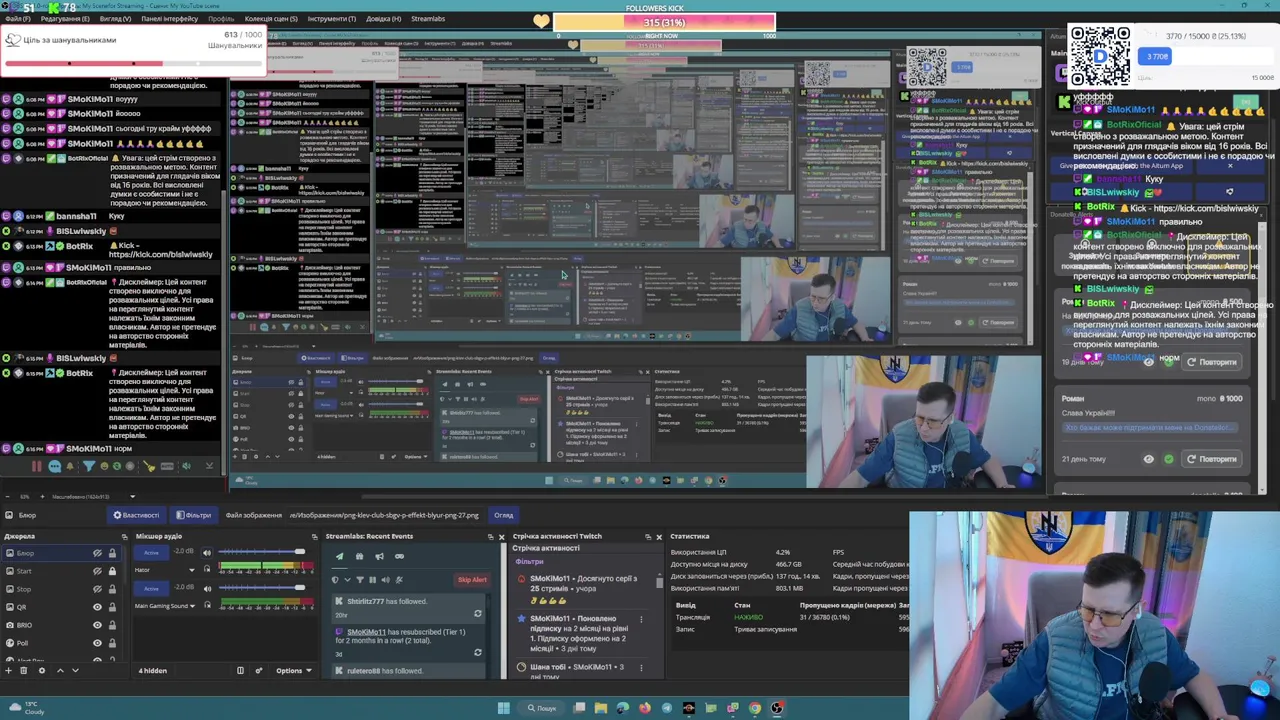Remove selected source with trash icon
Image resolution: width=1280 pixels, height=720 pixels.
point(24,671)
